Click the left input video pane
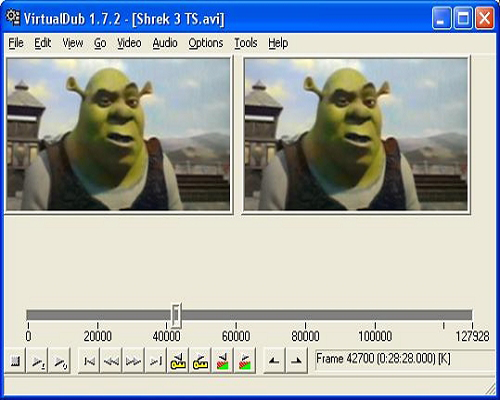 pos(118,134)
